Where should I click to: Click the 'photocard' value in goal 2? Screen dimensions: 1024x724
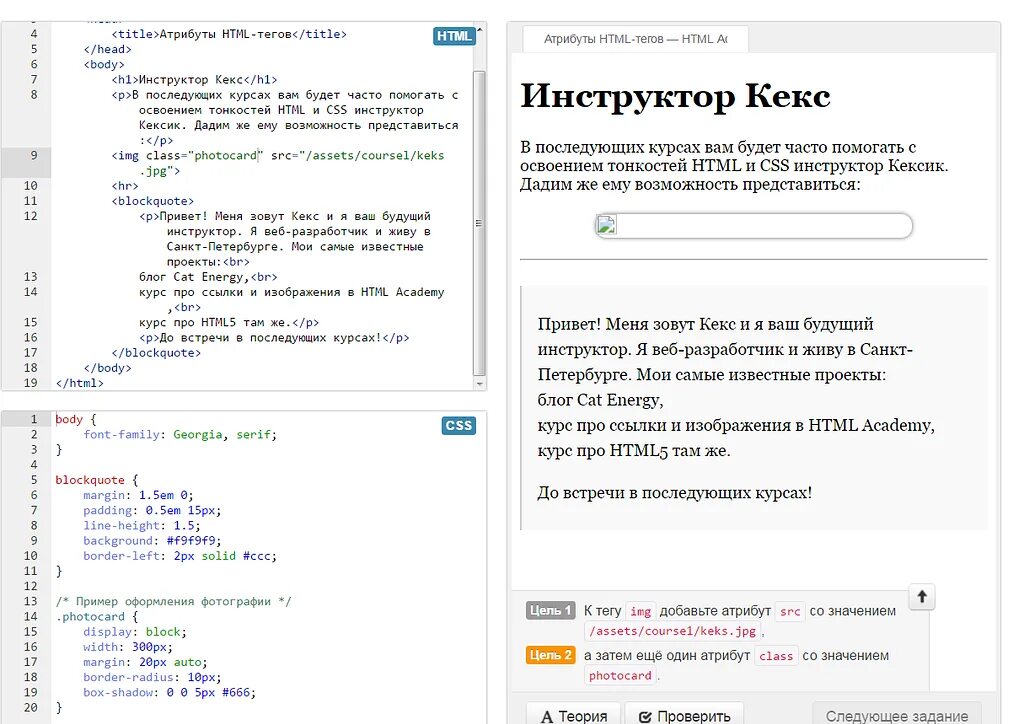tap(620, 676)
